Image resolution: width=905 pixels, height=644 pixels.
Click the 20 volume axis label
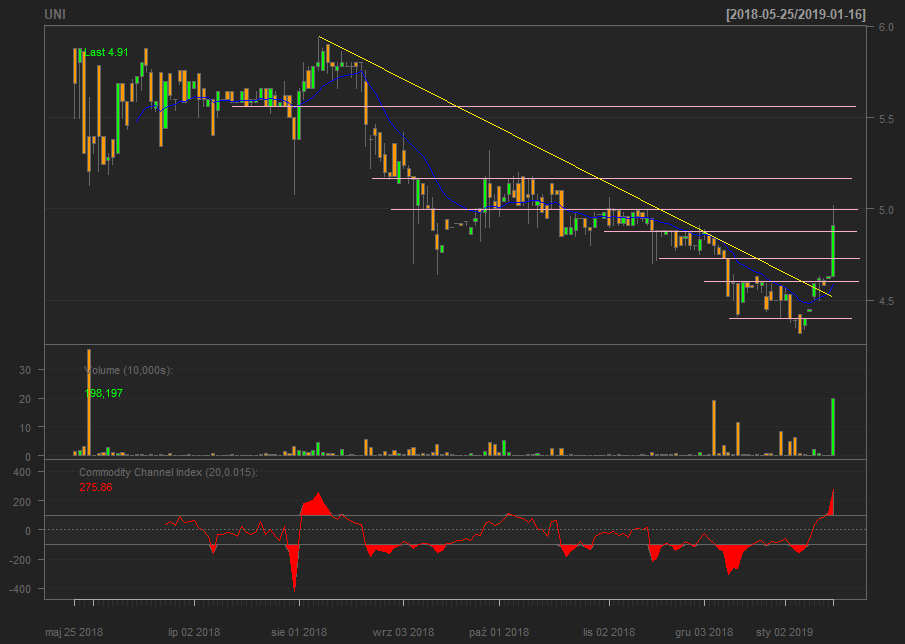25,399
